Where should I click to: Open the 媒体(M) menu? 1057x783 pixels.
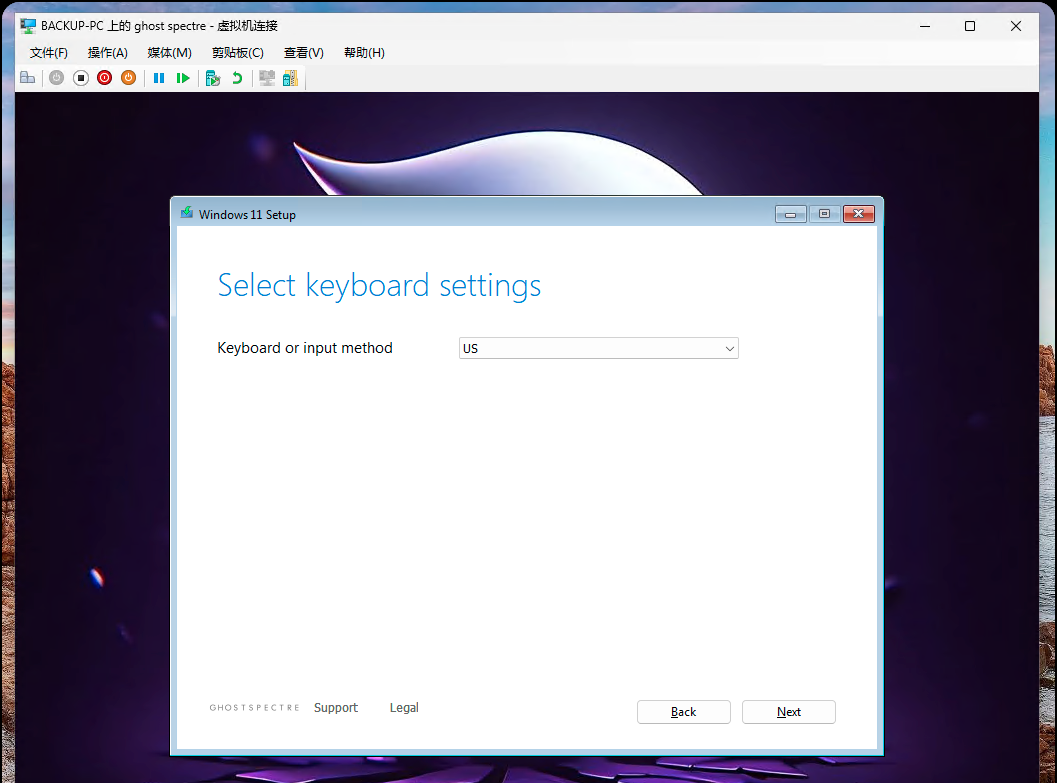point(169,52)
